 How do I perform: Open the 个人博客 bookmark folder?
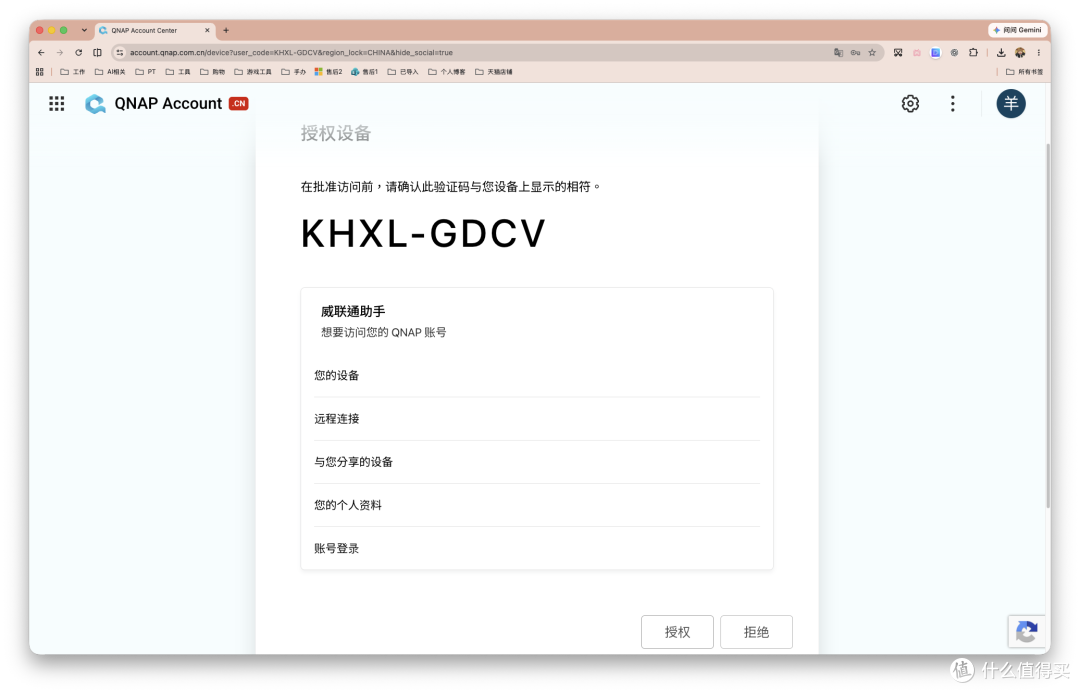tap(446, 72)
